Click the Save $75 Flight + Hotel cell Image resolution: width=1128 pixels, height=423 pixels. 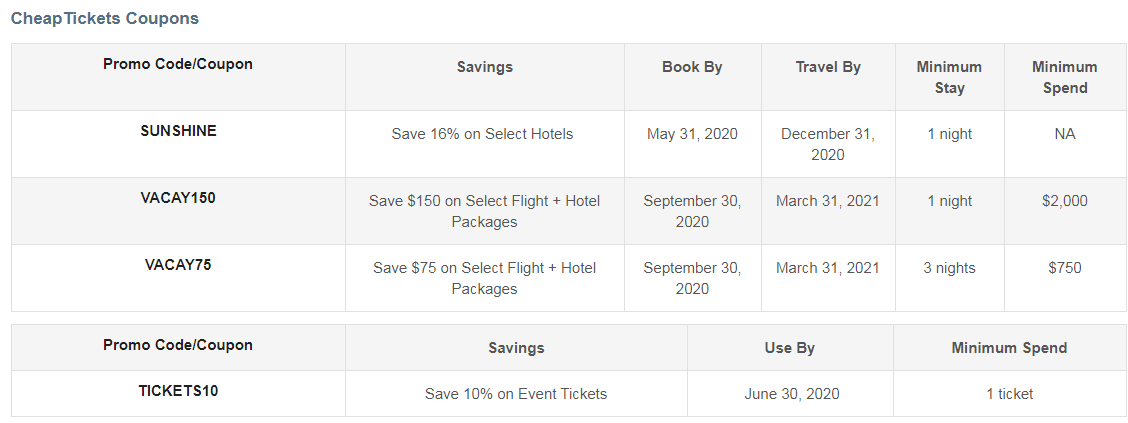(485, 278)
